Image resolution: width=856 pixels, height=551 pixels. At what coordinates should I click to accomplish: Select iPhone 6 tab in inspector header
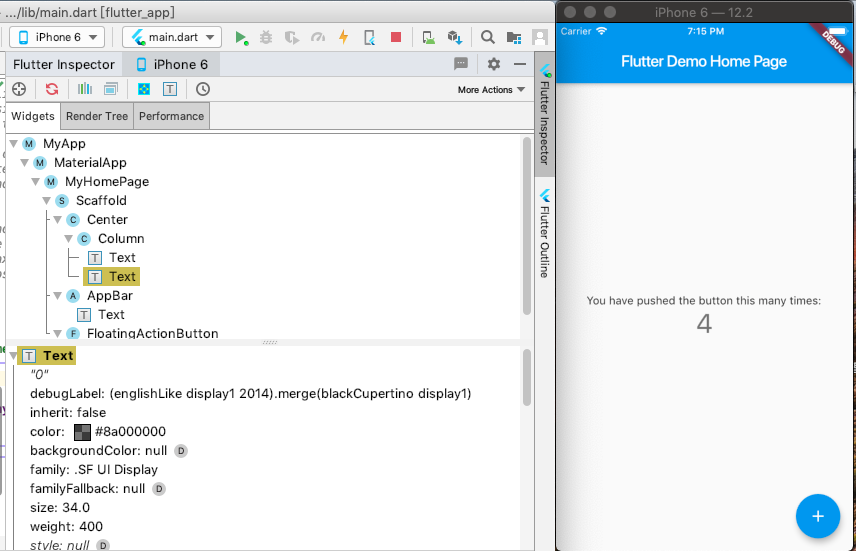(x=172, y=64)
